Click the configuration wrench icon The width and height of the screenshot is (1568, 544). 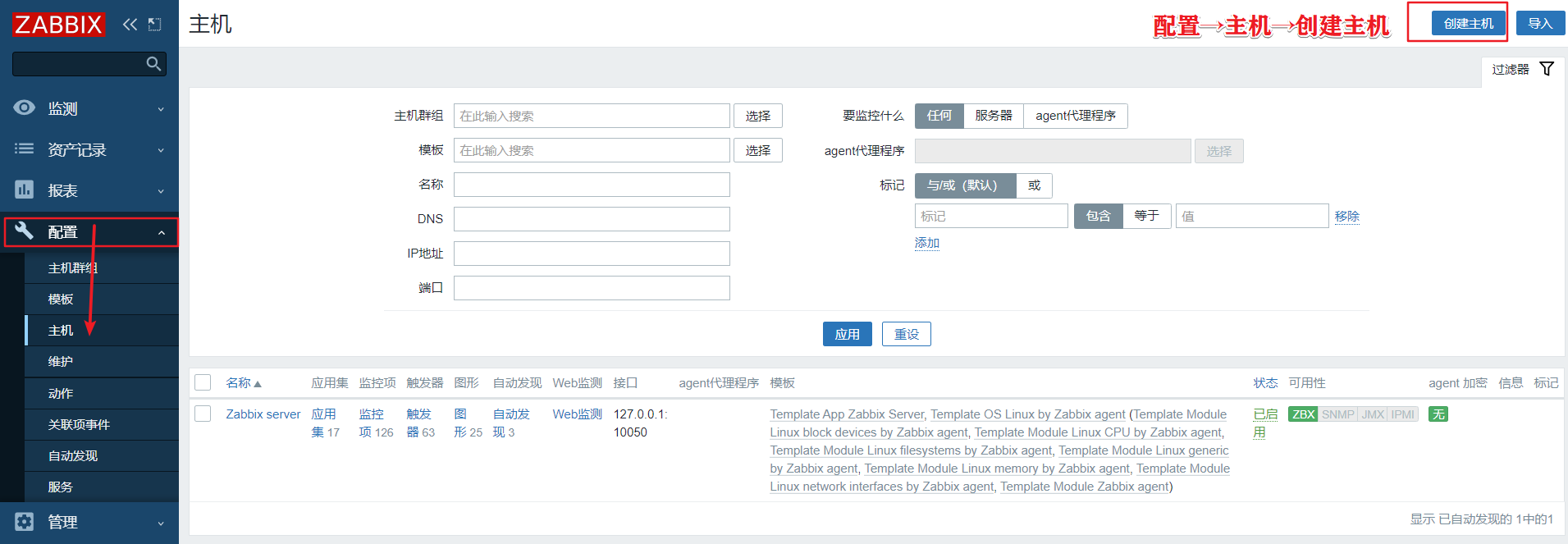(x=25, y=231)
